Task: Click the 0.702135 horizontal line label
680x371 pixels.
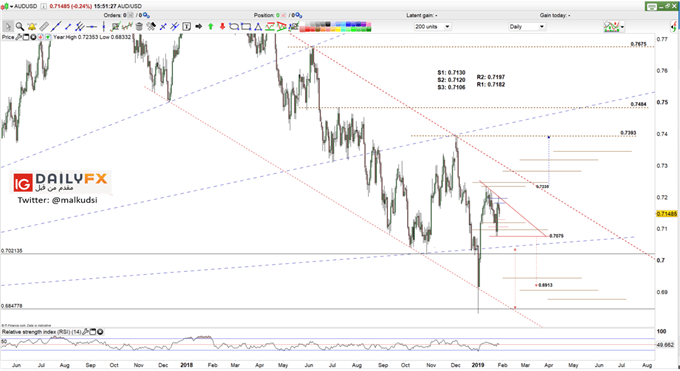Action: (x=12, y=251)
